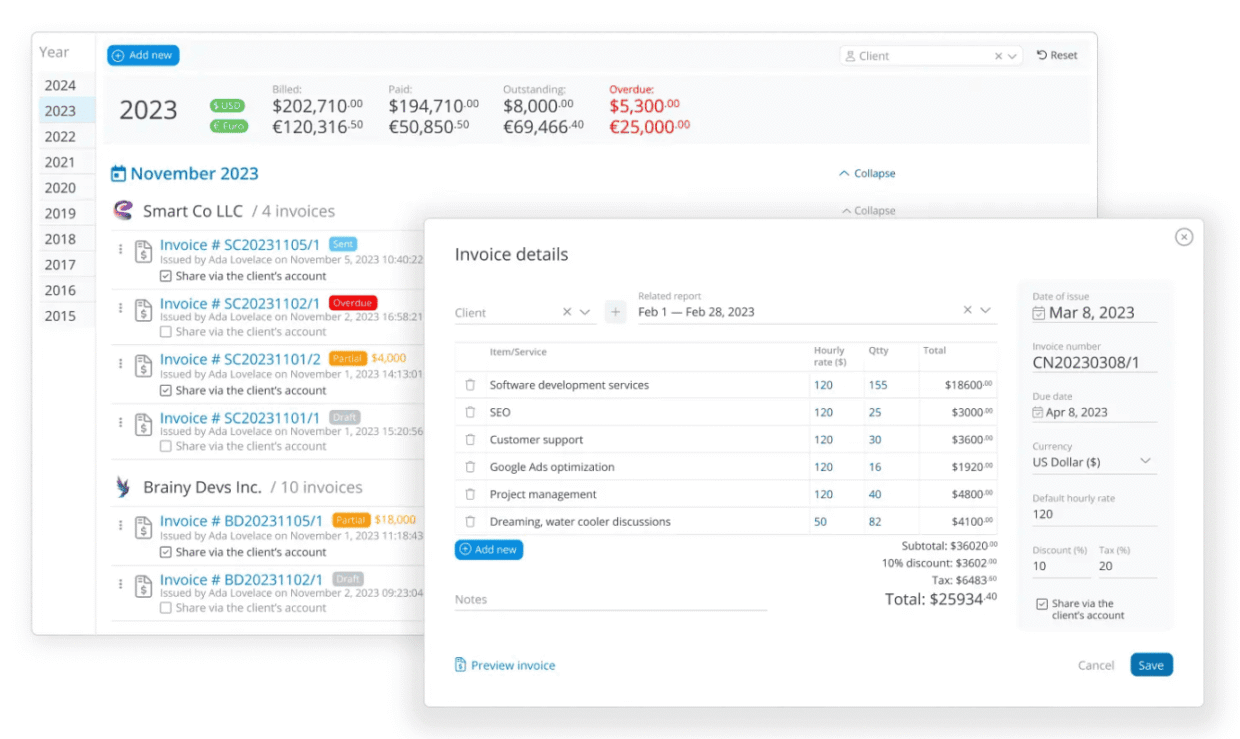1240x739 pixels.
Task: Uncheck Share via client's account for SC20231101/2
Action: (x=166, y=391)
